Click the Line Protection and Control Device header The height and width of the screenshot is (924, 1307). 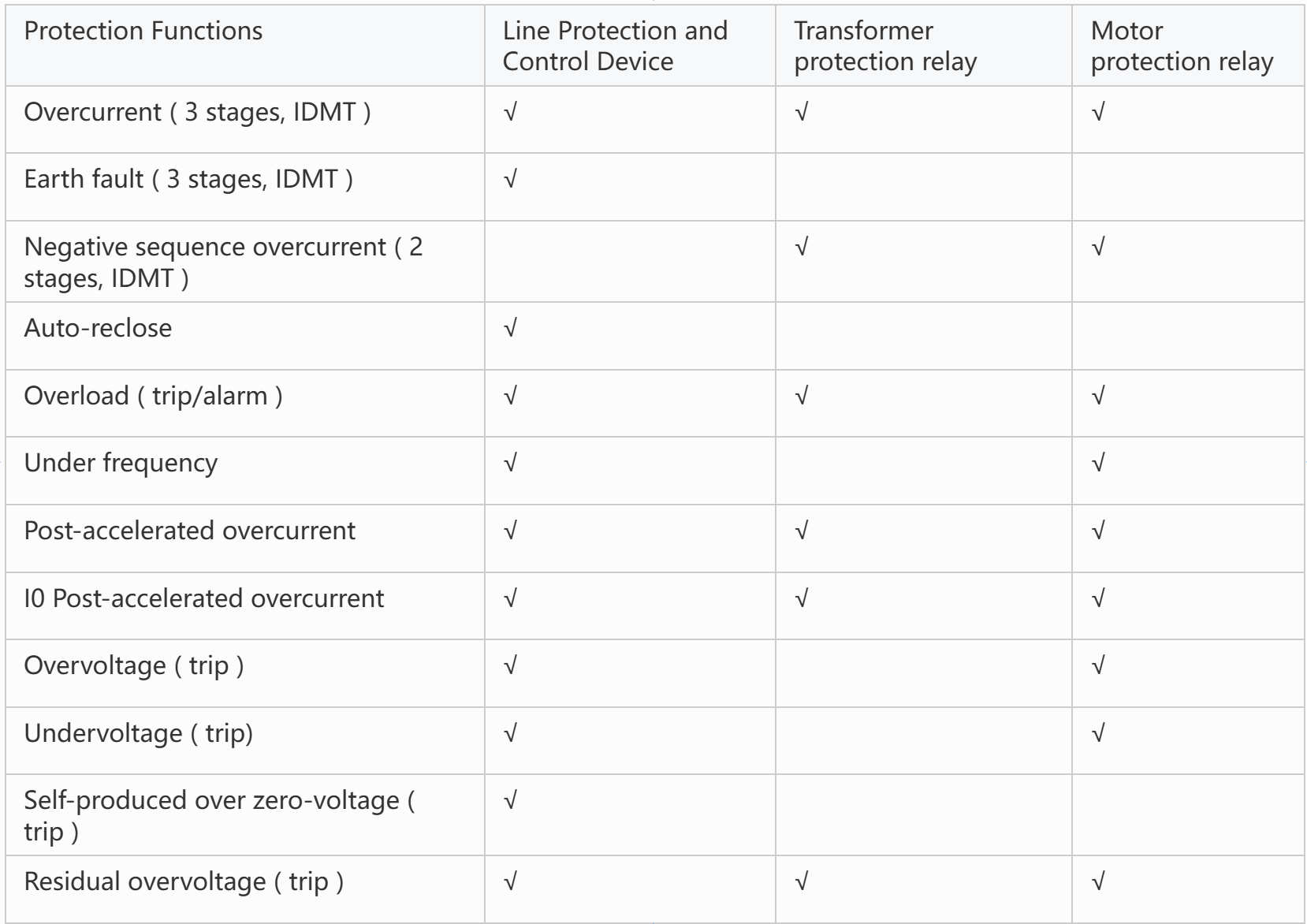coord(615,46)
